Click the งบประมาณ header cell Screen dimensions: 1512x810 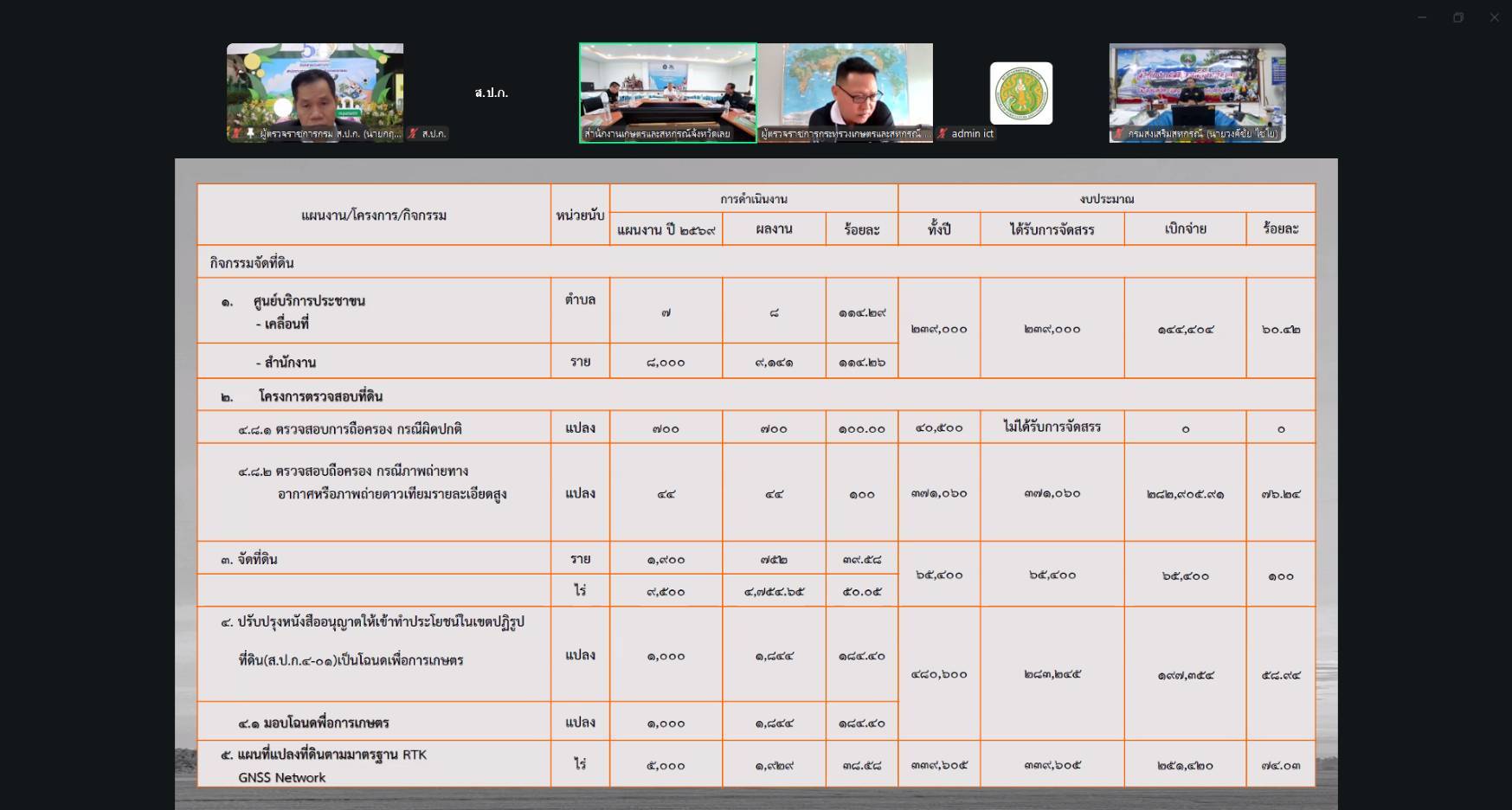[x=1107, y=198]
